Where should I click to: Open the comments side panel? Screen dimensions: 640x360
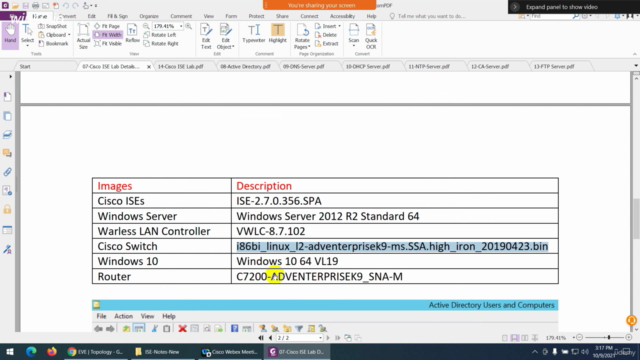pyautogui.click(x=7, y=153)
